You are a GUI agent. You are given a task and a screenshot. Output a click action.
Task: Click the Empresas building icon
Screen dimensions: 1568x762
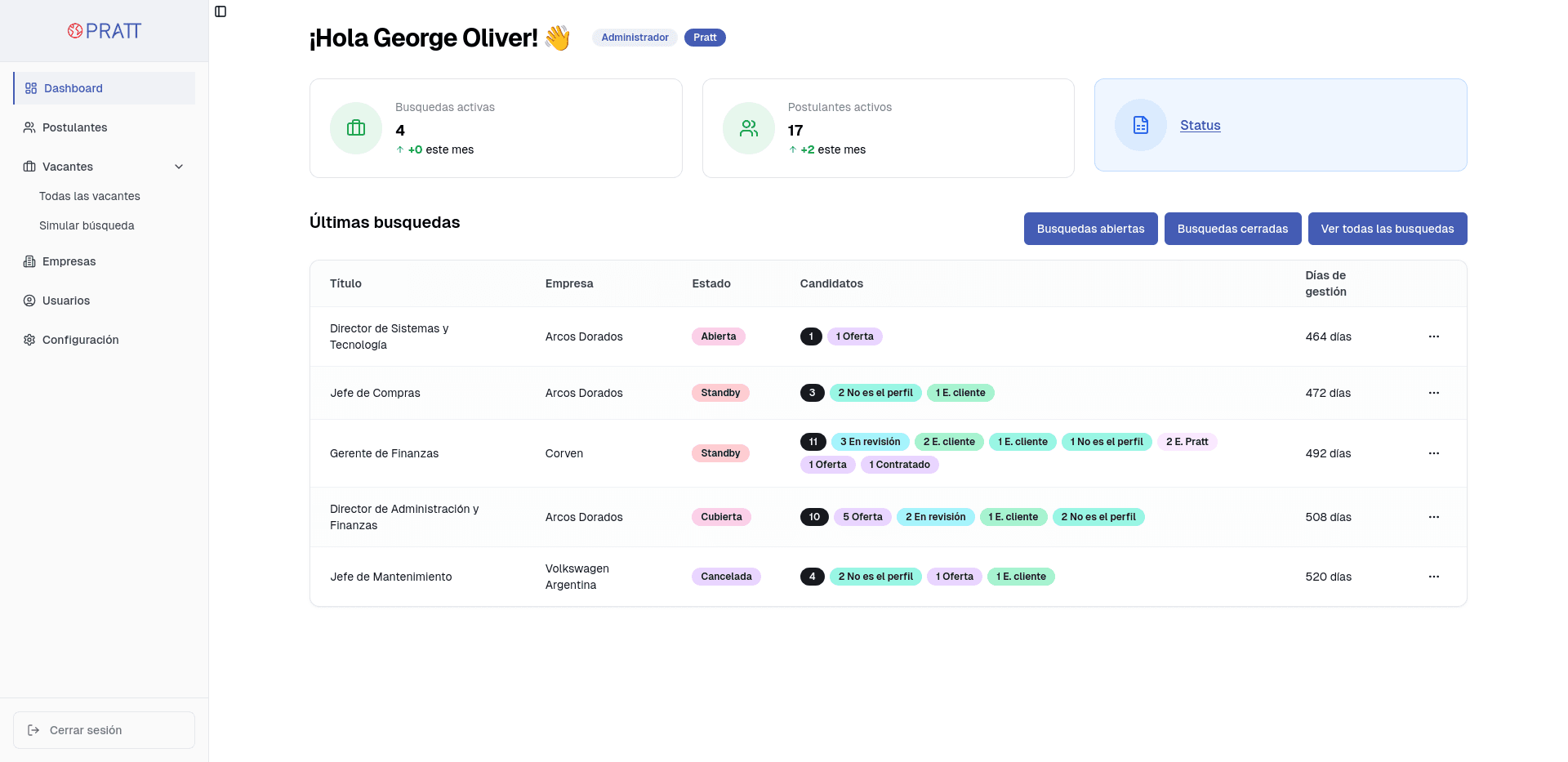[29, 261]
